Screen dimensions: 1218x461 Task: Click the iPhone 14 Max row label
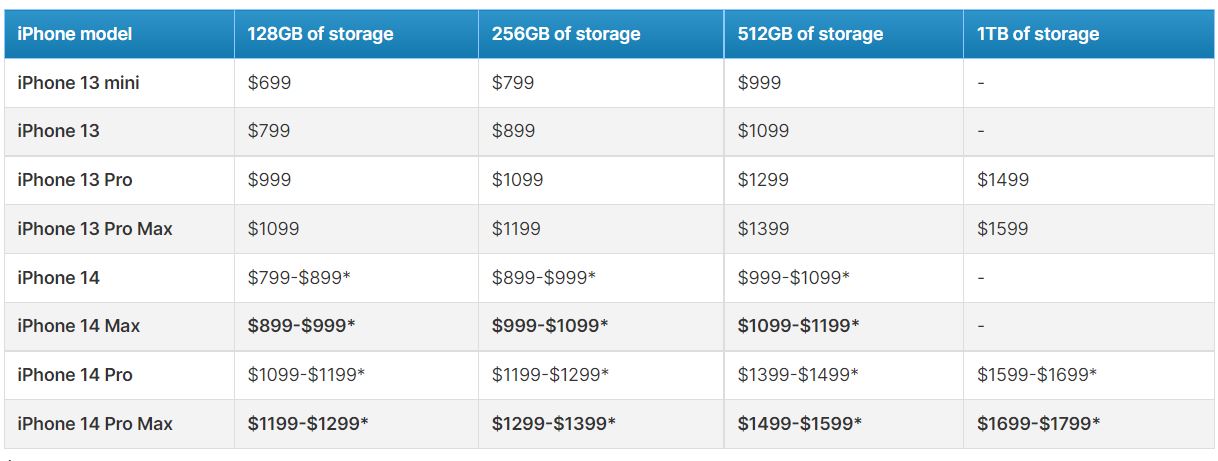(x=78, y=326)
